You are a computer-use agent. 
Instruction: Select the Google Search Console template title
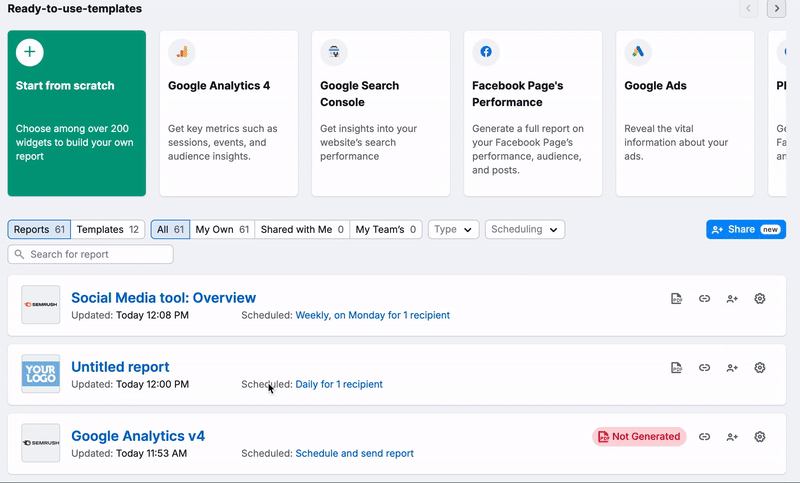(360, 94)
